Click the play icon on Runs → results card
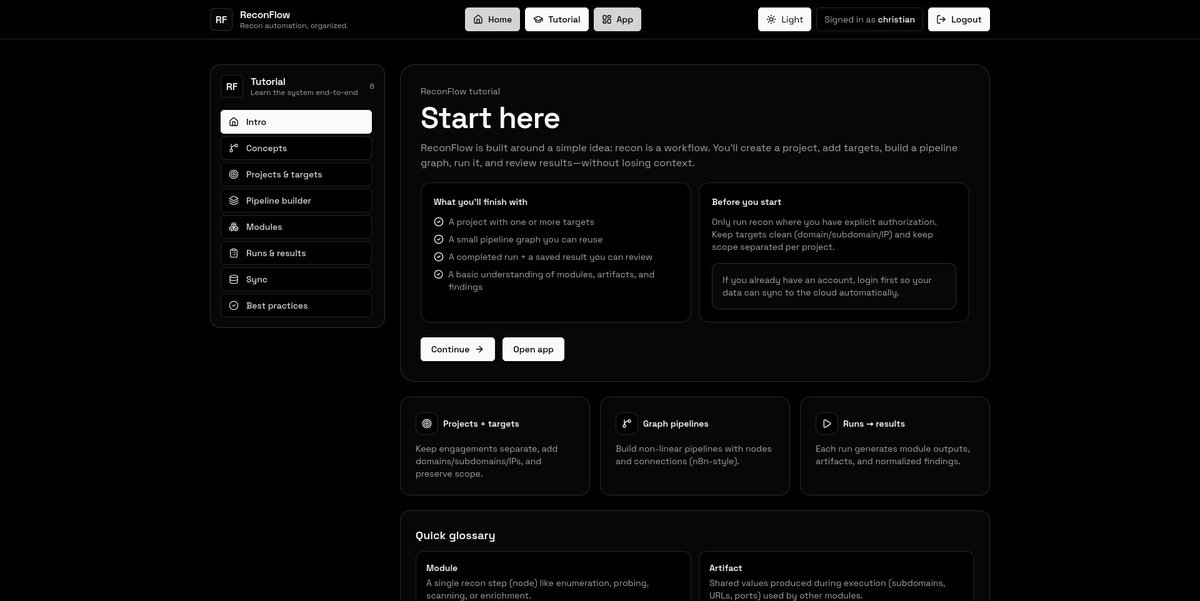This screenshot has height=601, width=1200. pyautogui.click(x=827, y=423)
